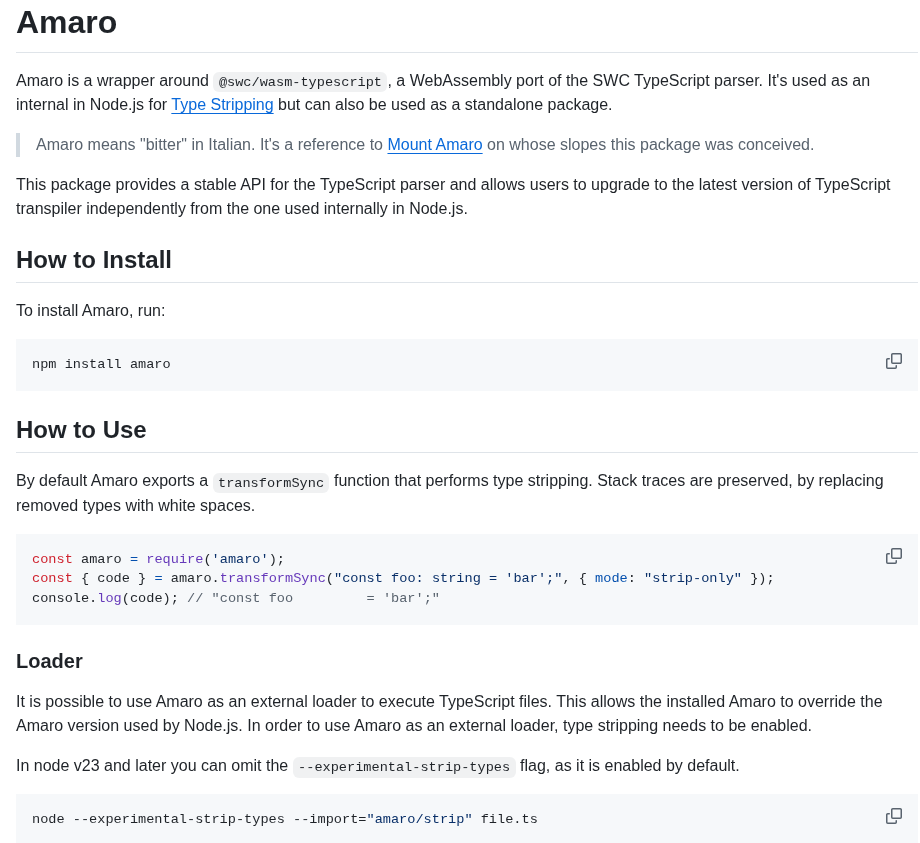Copy the node experimental-strip-types command
This screenshot has width=920, height=843.
click(894, 816)
